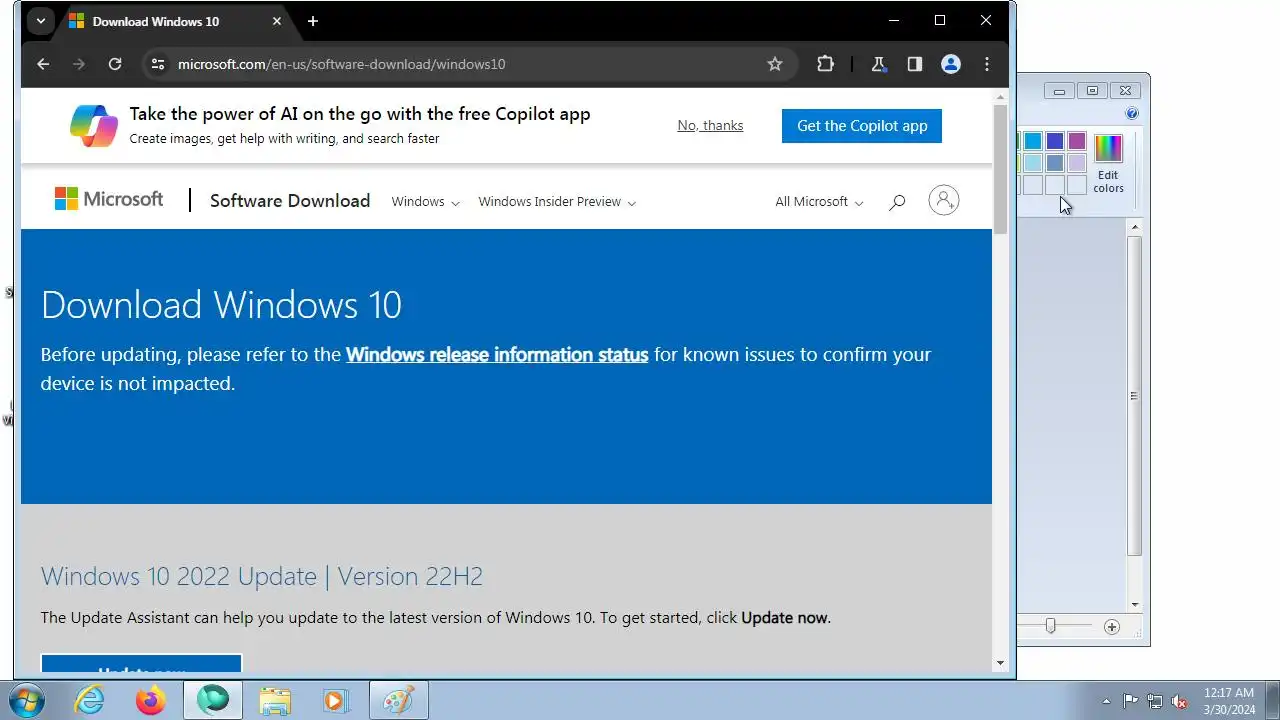
Task: Close the Download Windows 10 tab
Action: [277, 21]
